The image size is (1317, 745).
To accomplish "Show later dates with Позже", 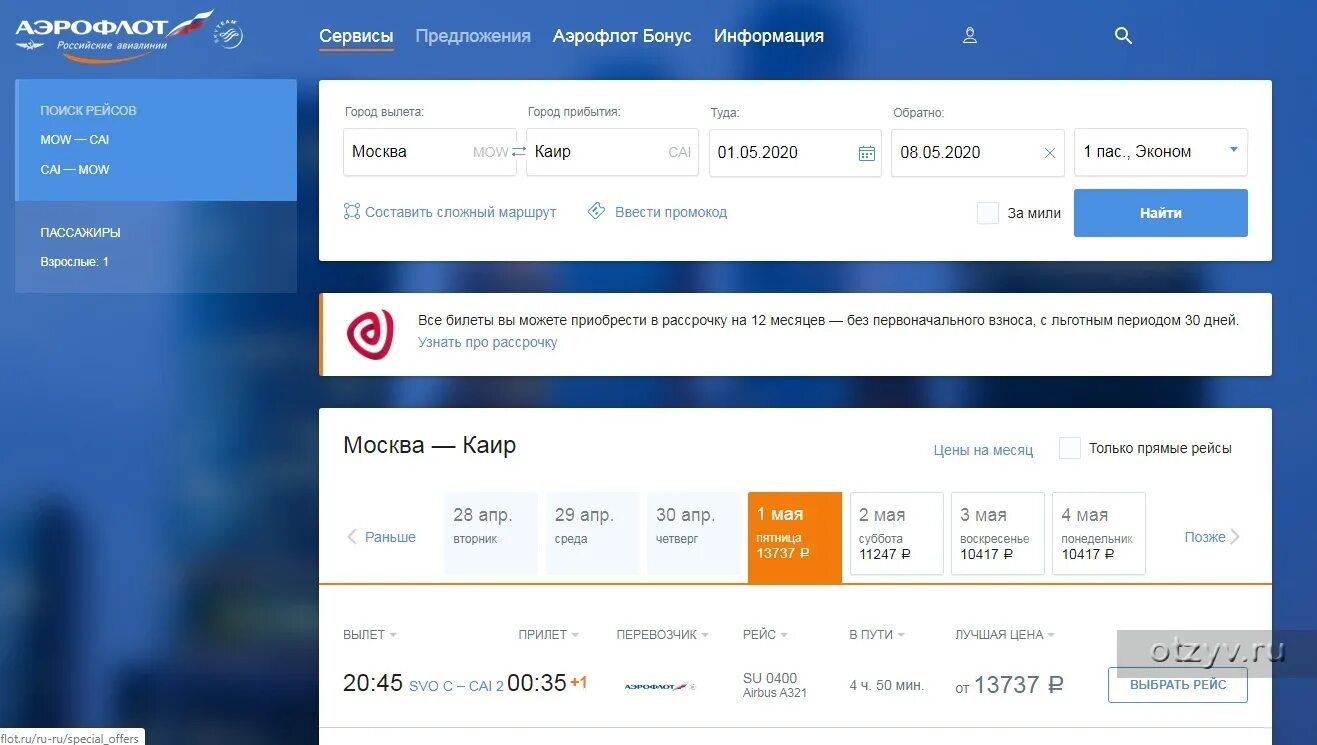I will point(1212,537).
